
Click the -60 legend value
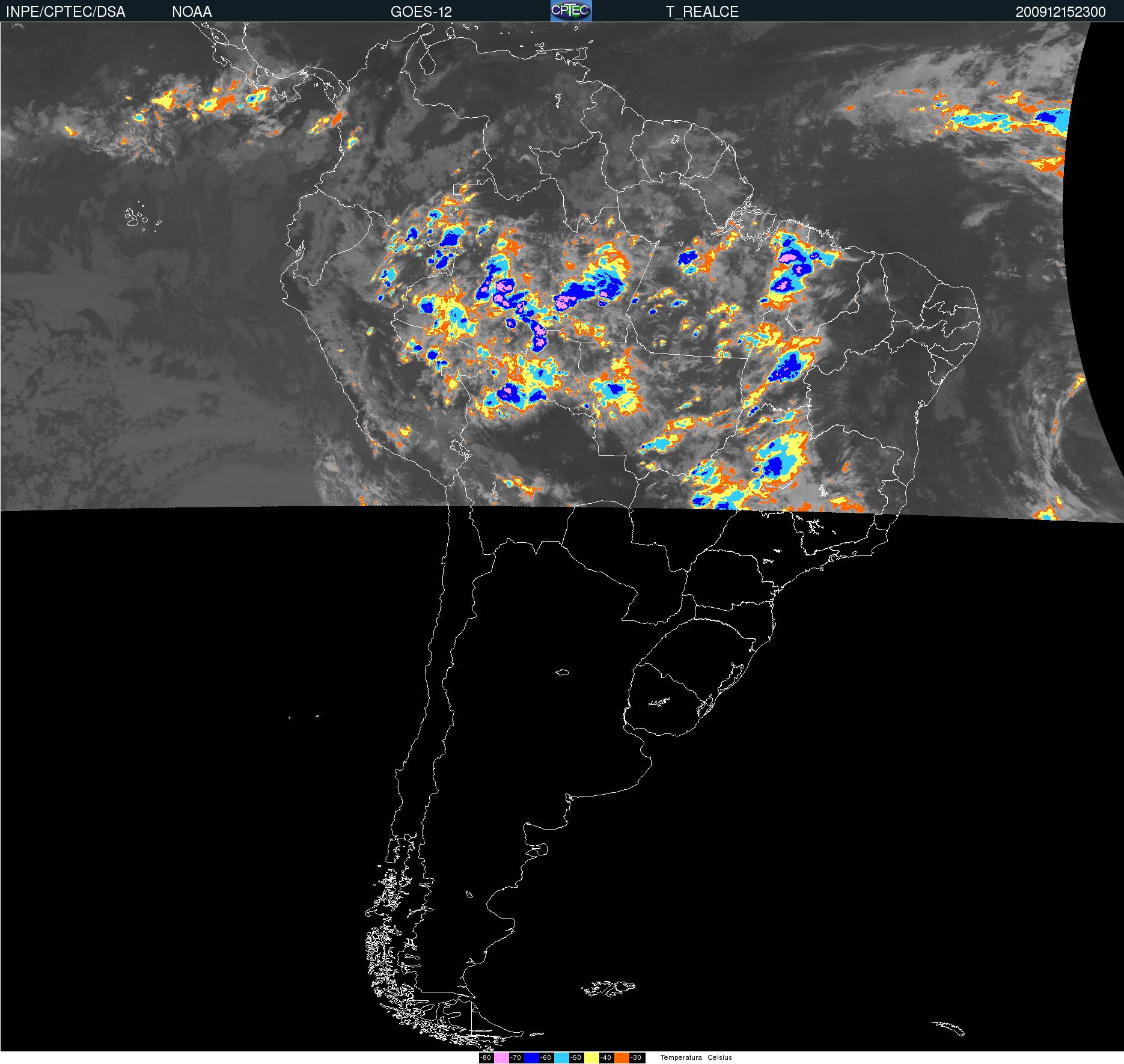click(546, 1057)
